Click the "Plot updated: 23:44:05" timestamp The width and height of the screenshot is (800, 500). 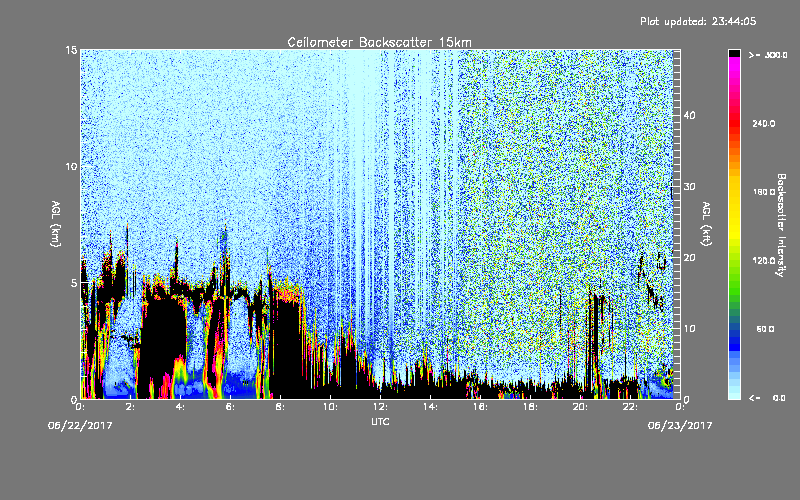(698, 21)
